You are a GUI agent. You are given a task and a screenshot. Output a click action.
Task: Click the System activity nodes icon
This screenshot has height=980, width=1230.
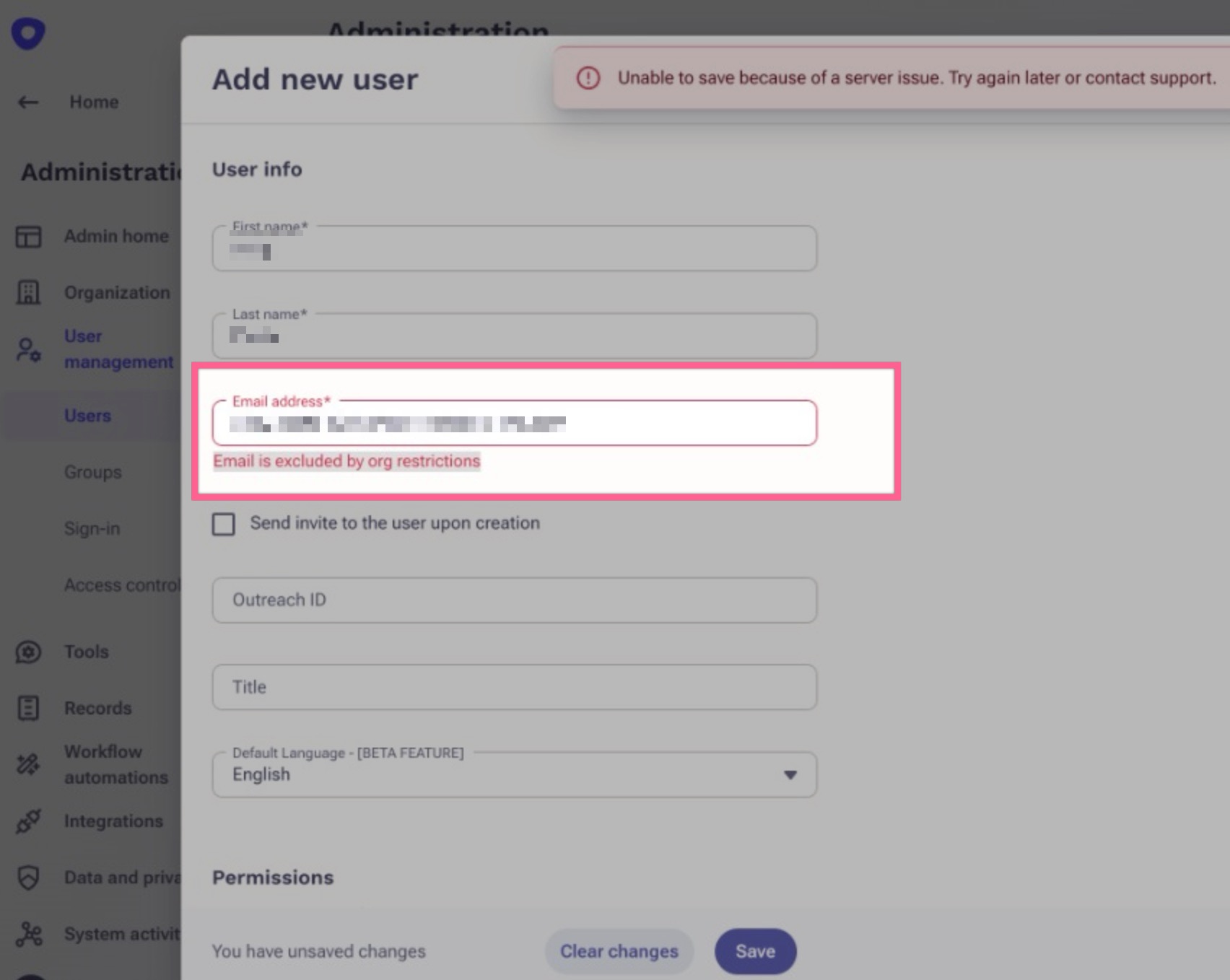(x=29, y=934)
